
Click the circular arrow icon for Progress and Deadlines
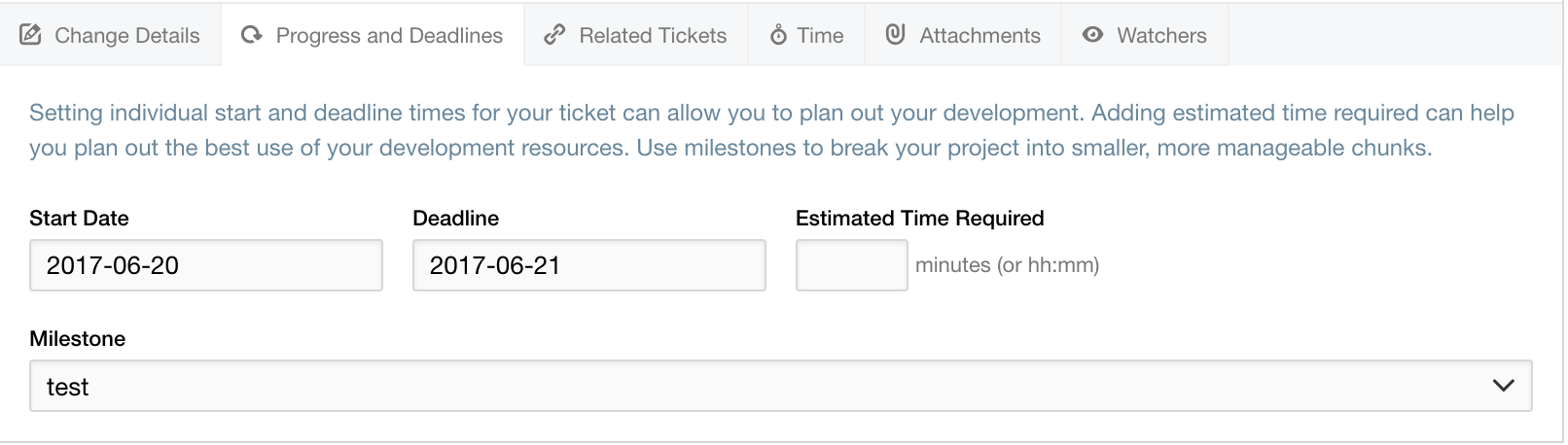[252, 35]
